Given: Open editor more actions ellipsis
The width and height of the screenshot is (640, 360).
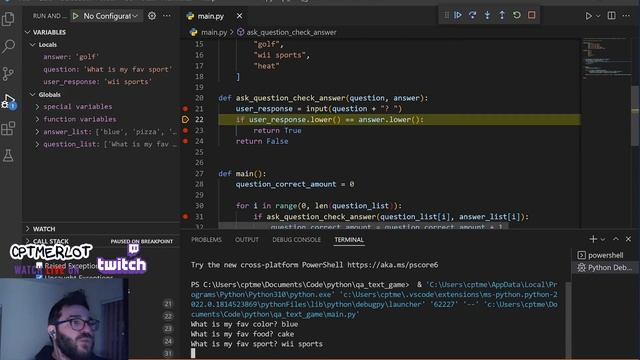Looking at the screenshot, I should (x=626, y=16).
